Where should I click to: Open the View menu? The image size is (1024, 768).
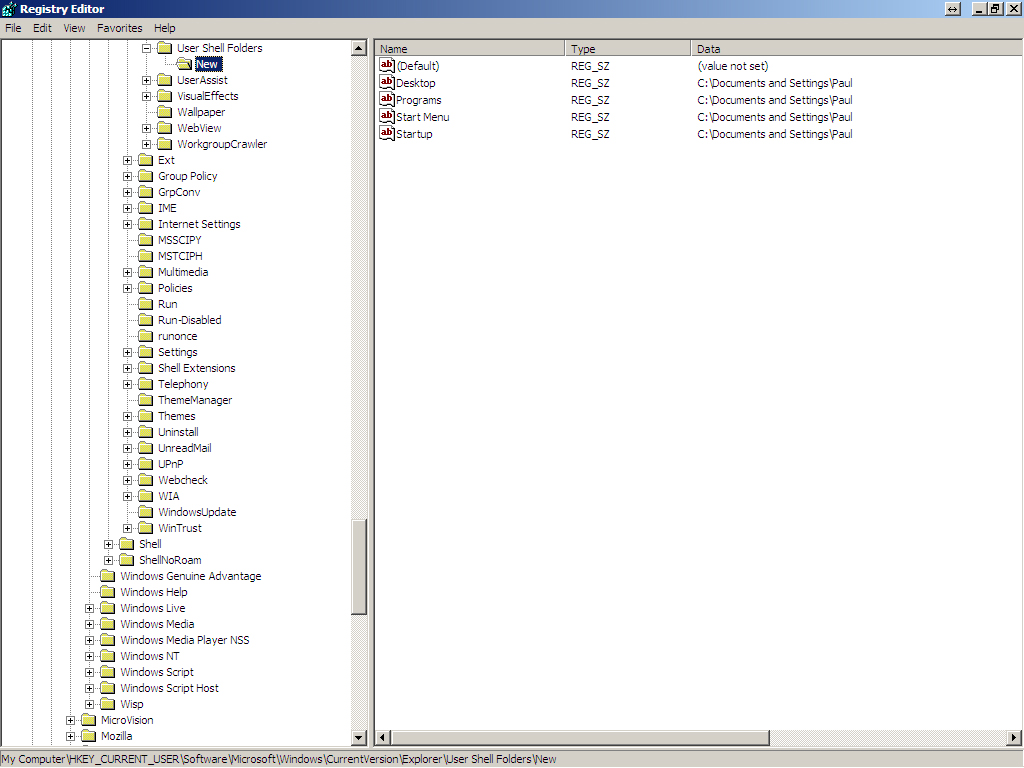(74, 28)
